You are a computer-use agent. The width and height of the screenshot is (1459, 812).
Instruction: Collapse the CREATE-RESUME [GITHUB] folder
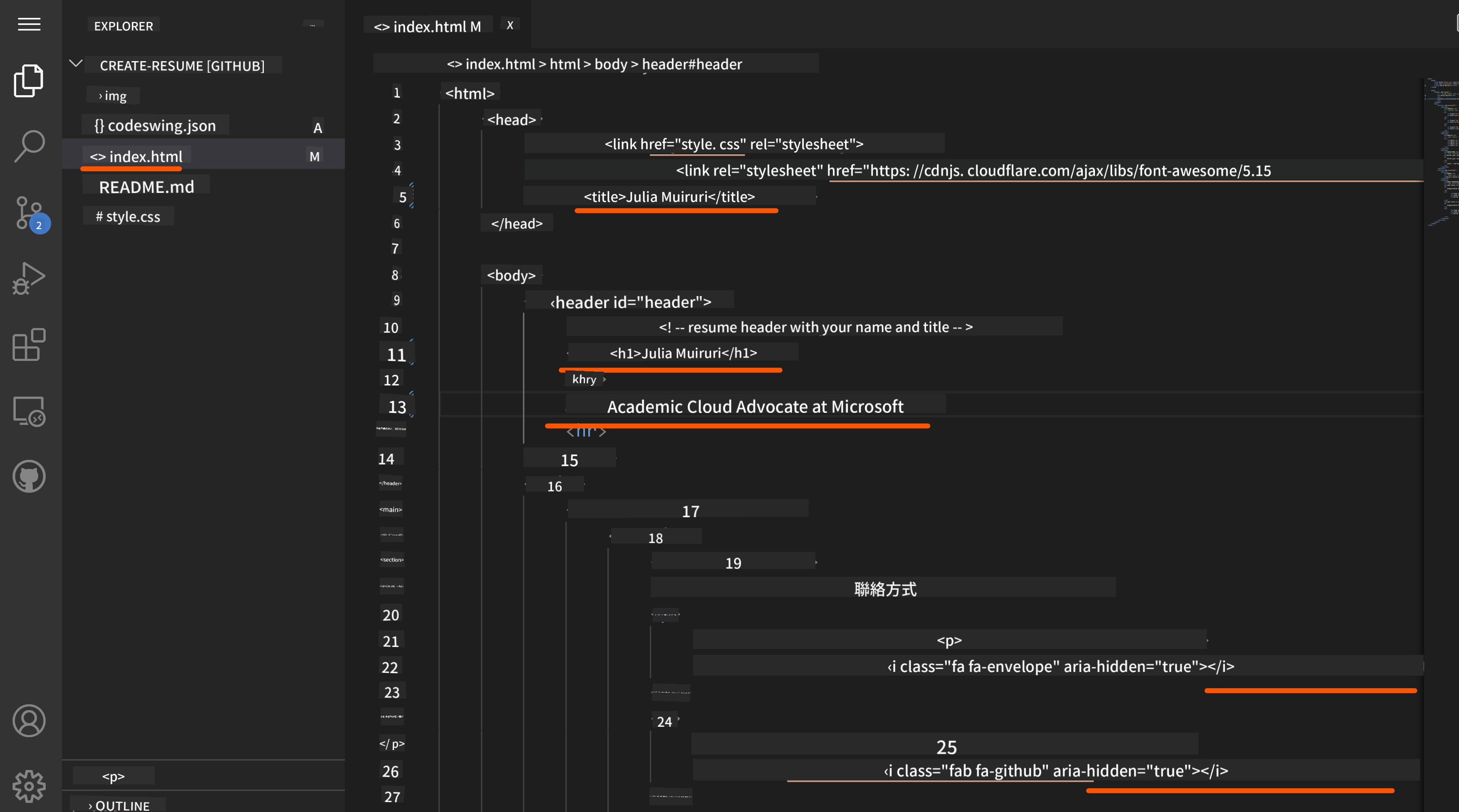(x=76, y=63)
